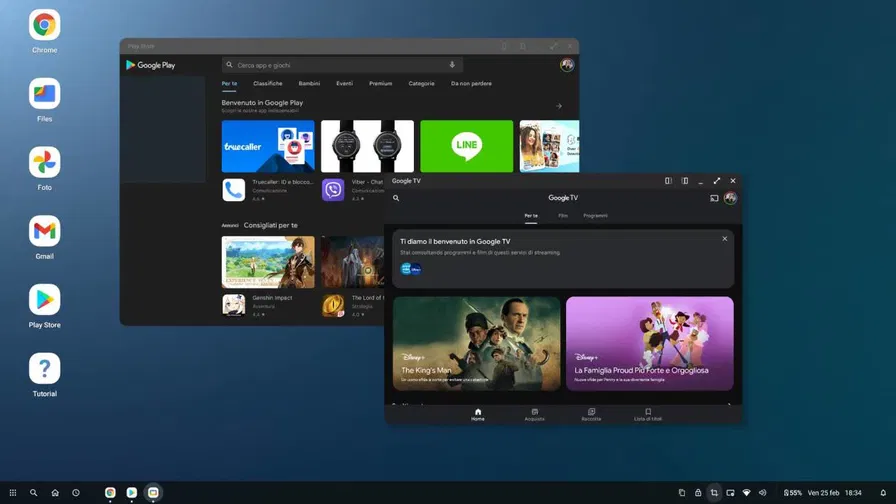This screenshot has height=504, width=896.
Task: Open Google Play profile avatar
Action: tap(567, 65)
